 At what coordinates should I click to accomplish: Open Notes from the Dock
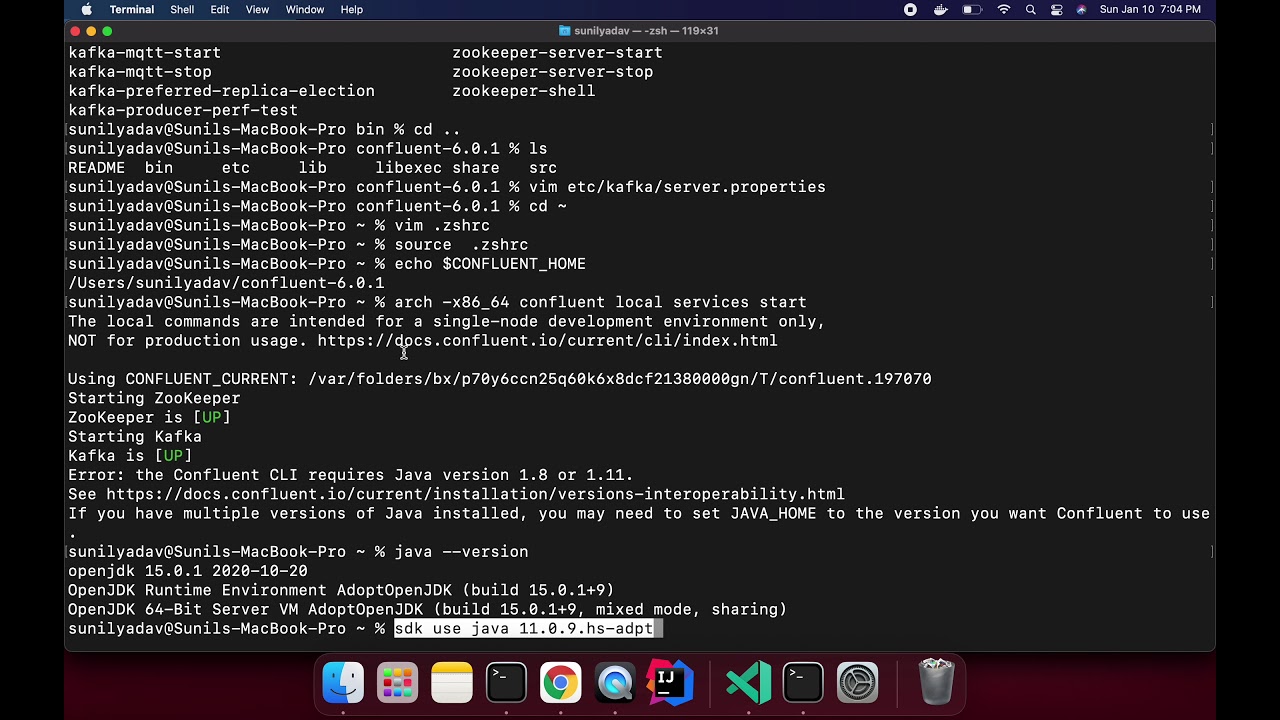(452, 682)
